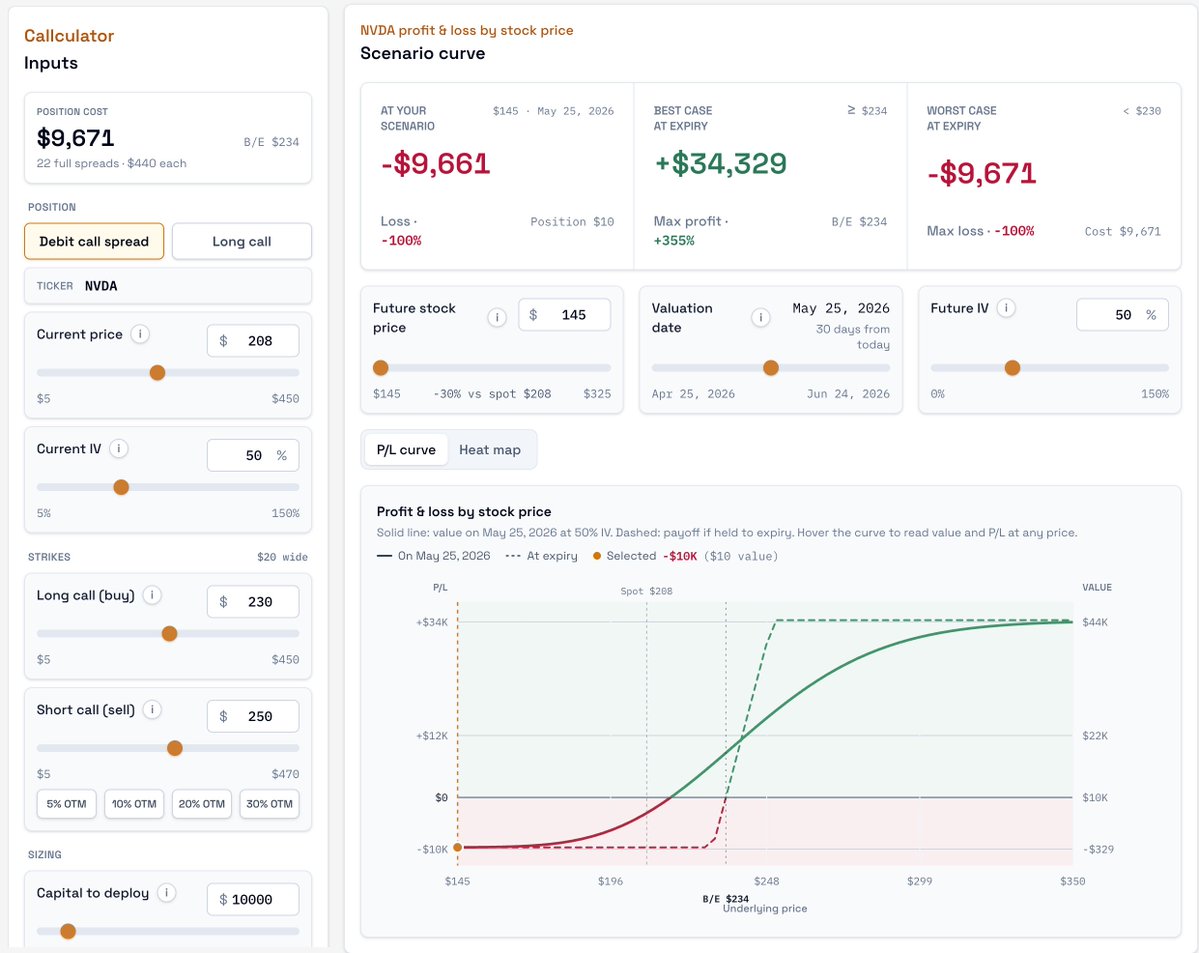1199x953 pixels.
Task: Apply the 5% OTM strike preset
Action: pos(67,804)
